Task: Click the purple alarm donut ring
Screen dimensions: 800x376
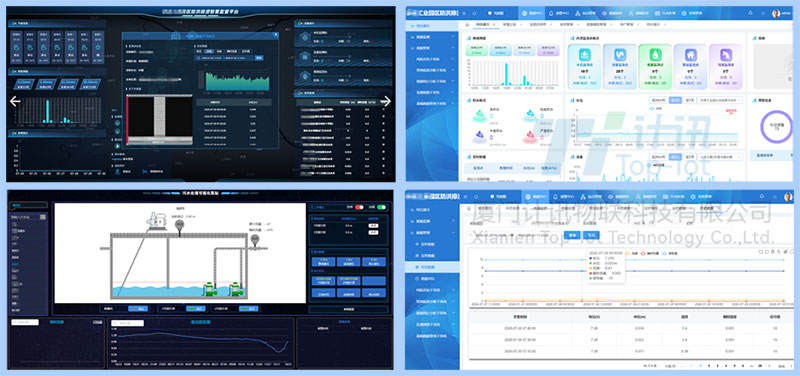Action: tap(777, 126)
